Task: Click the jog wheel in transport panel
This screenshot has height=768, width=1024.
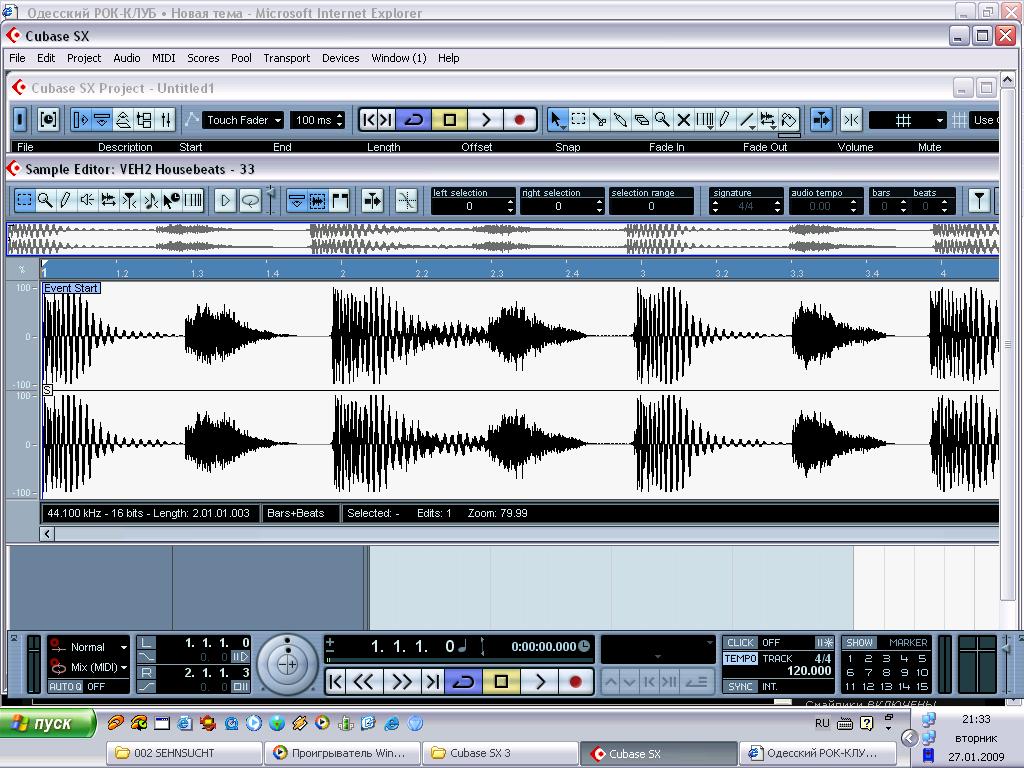Action: pyautogui.click(x=287, y=665)
